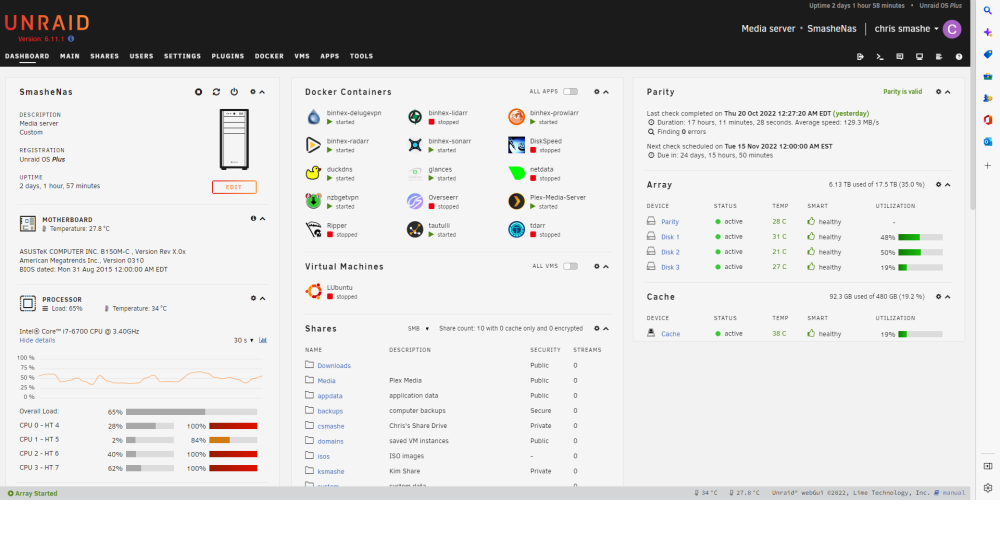Open the MAIN menu tab
Viewport: 1000px width, 538px height.
70,56
